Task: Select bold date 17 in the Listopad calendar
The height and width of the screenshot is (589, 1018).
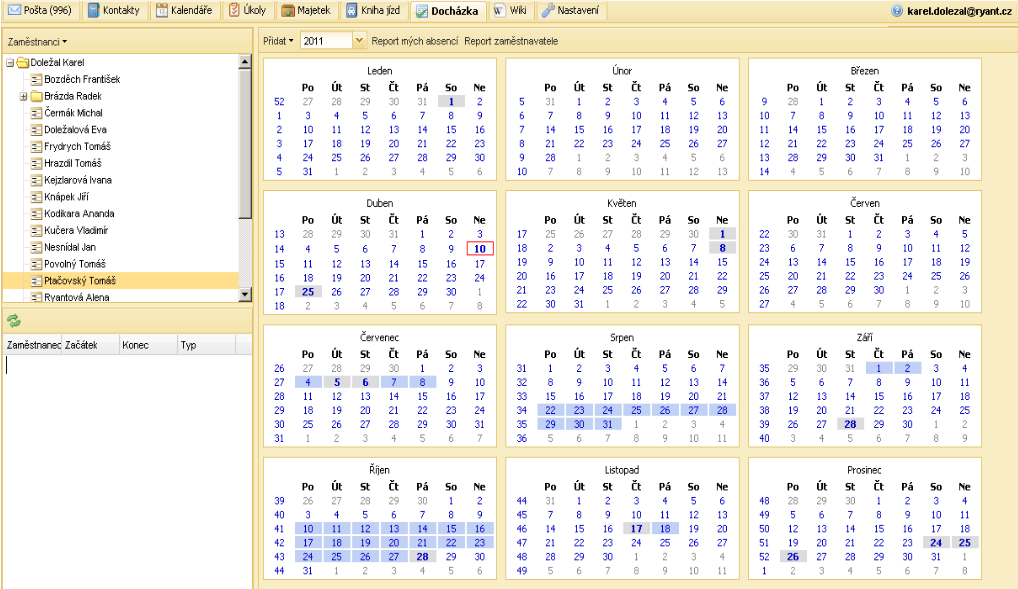Action: click(636, 529)
